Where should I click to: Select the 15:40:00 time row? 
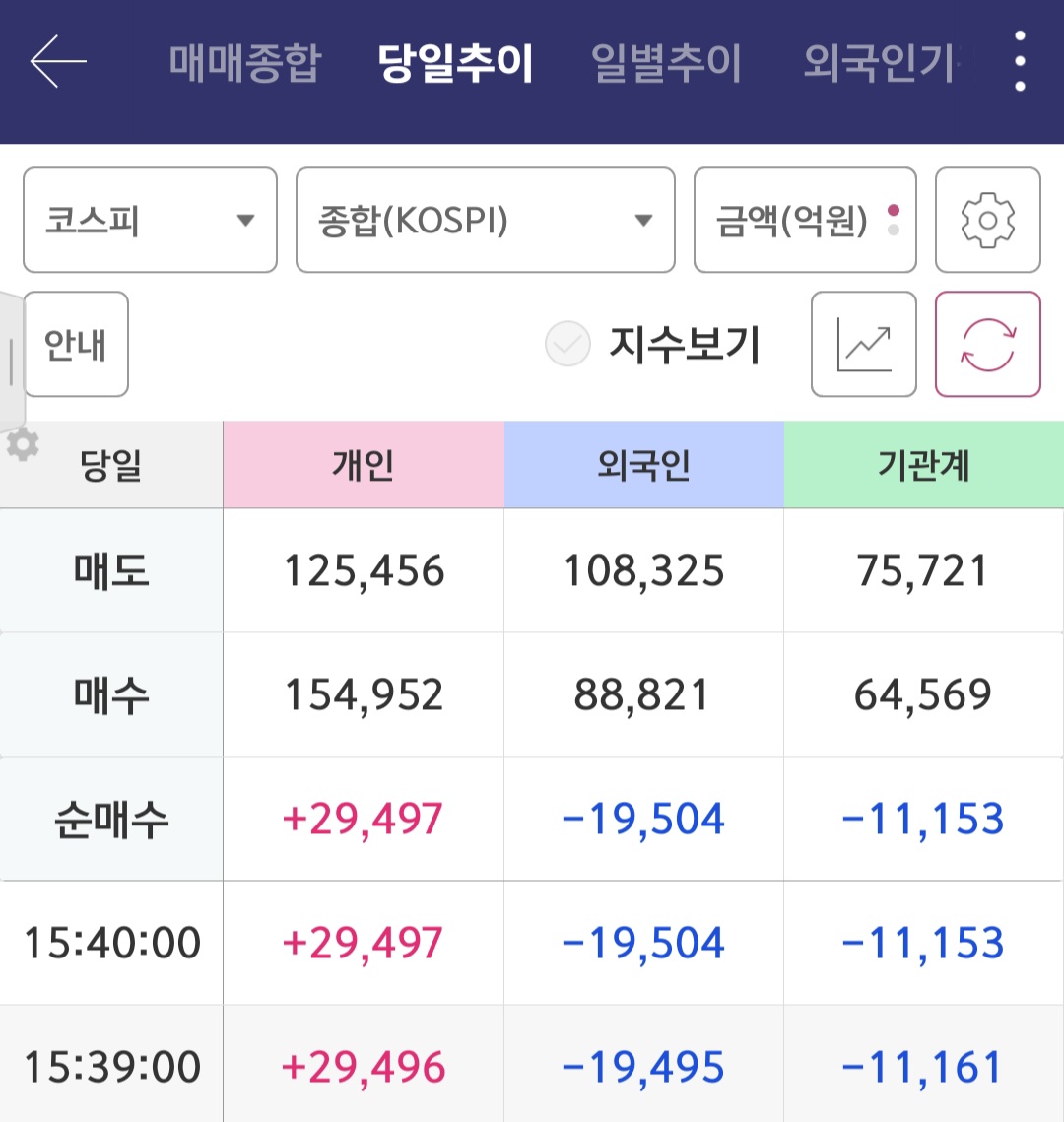111,943
